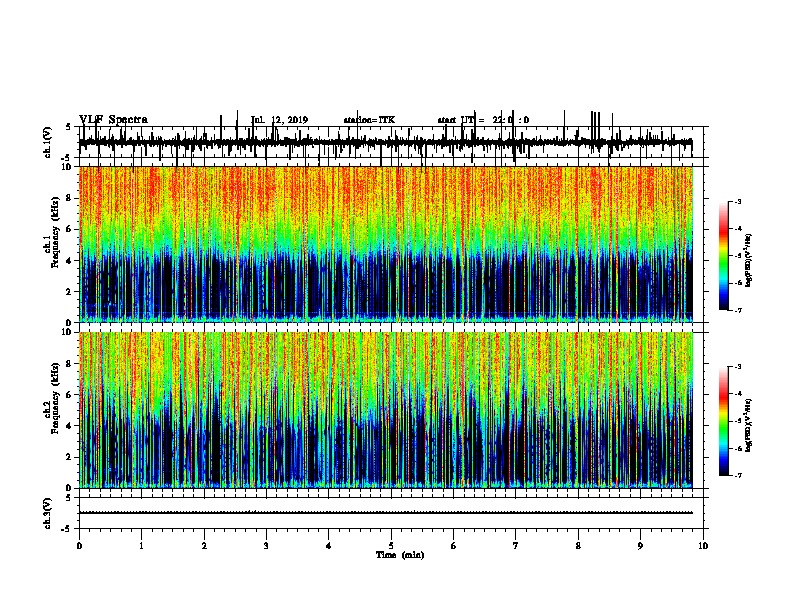
Task: Click the "8" kHz tick of ch.1 spectrogram
Action: click(x=70, y=198)
